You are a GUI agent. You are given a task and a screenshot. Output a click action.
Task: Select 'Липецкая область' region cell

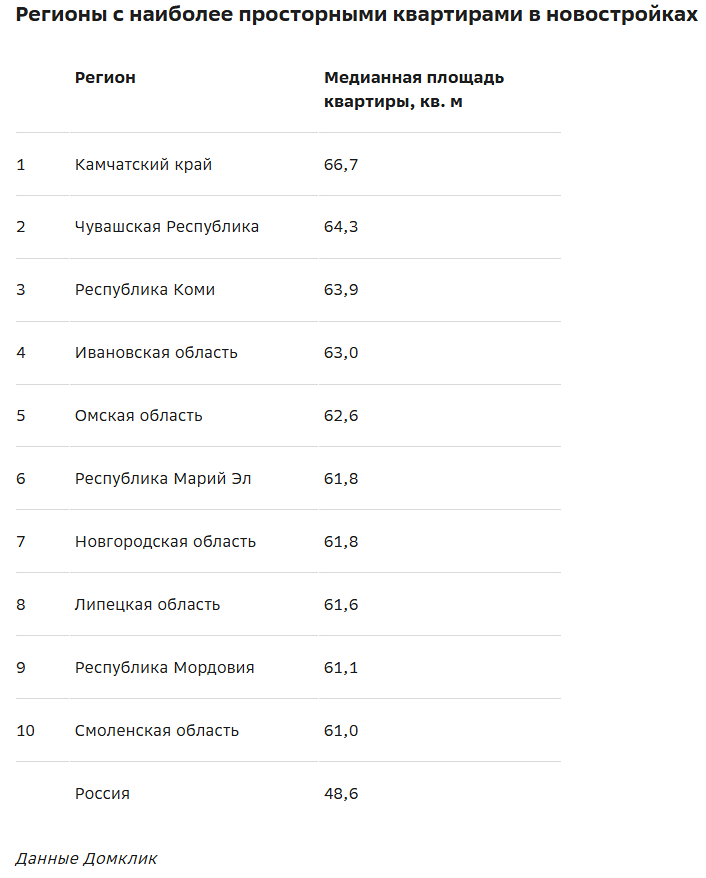[x=147, y=605]
